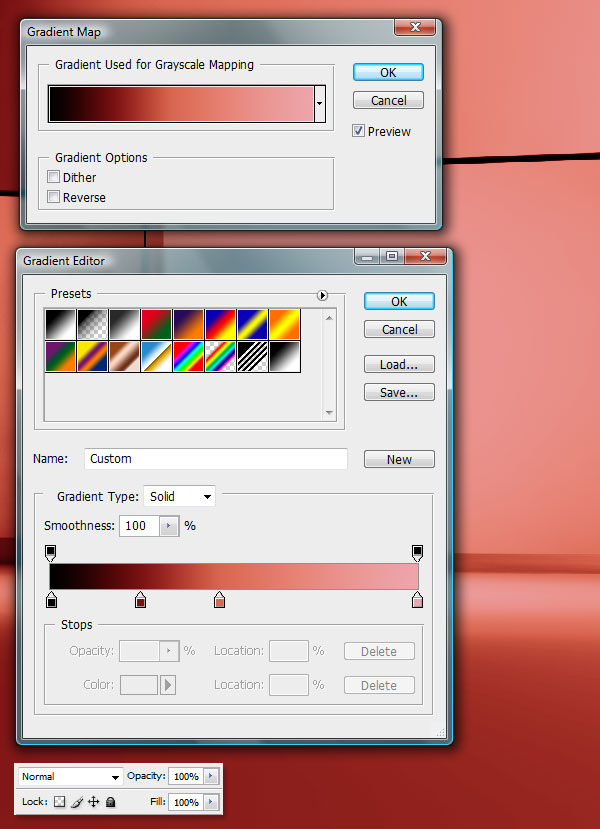Select the dark red color stop
The image size is (600, 829).
(141, 600)
